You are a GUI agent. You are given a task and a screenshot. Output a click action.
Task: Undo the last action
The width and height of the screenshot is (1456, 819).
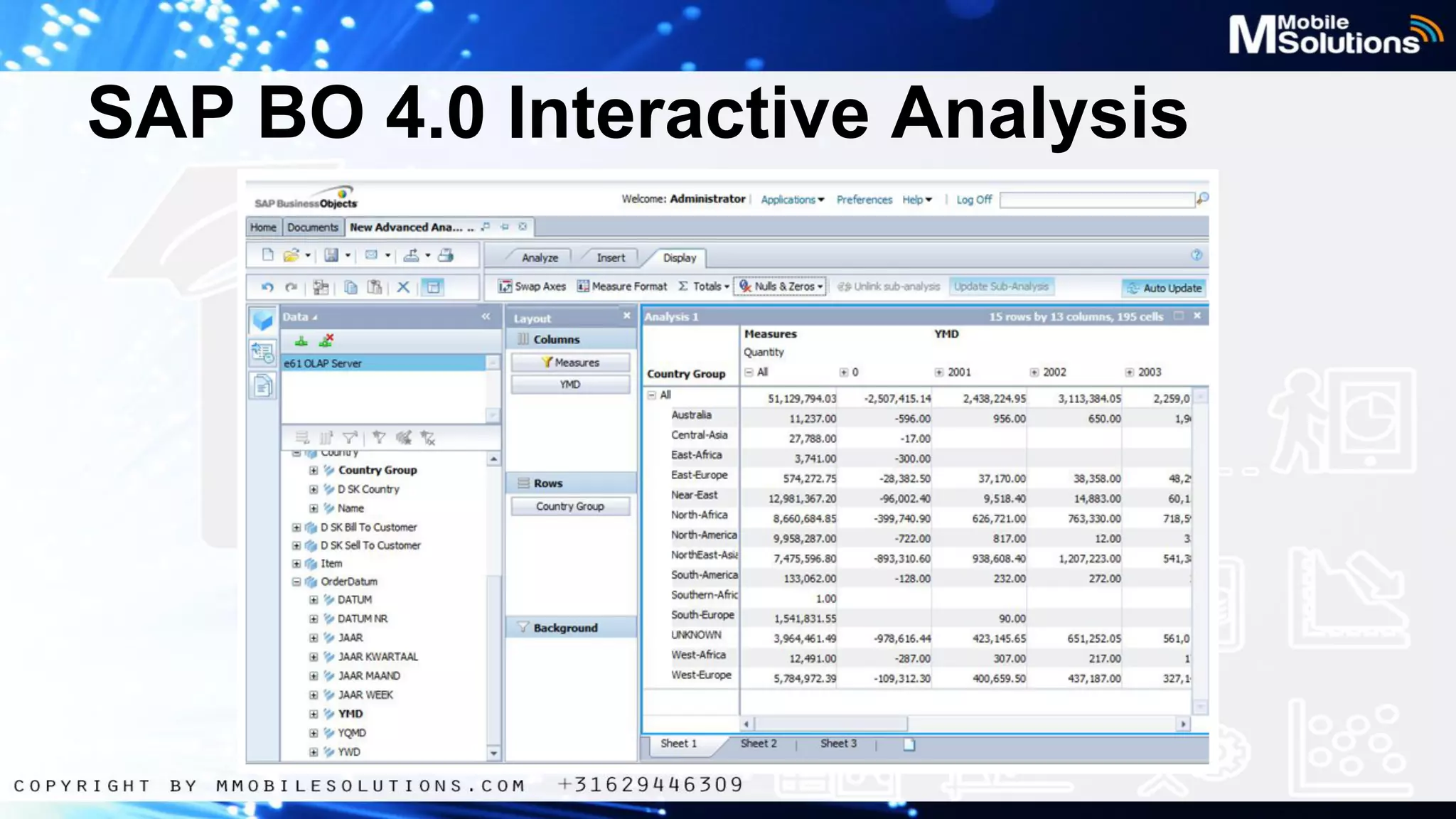(267, 287)
